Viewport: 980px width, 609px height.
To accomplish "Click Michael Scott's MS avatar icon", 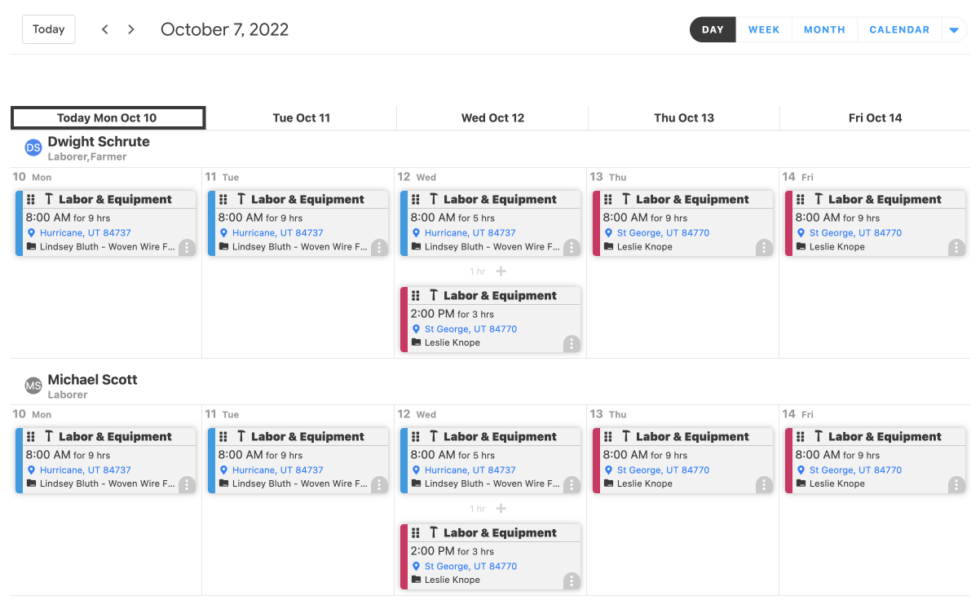I will [33, 386].
